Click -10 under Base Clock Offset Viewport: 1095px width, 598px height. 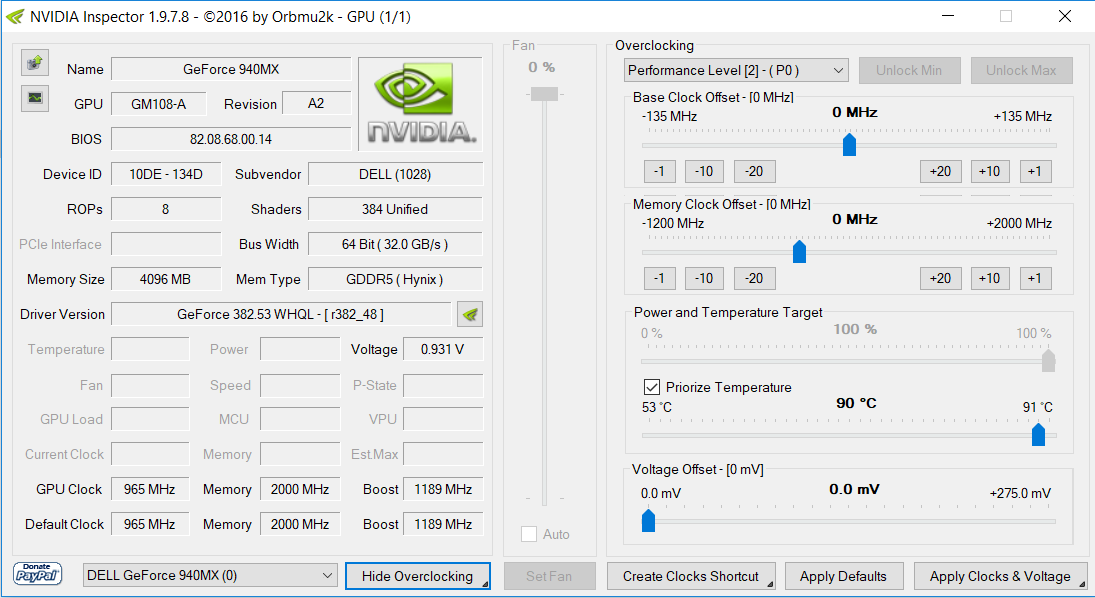coord(704,171)
